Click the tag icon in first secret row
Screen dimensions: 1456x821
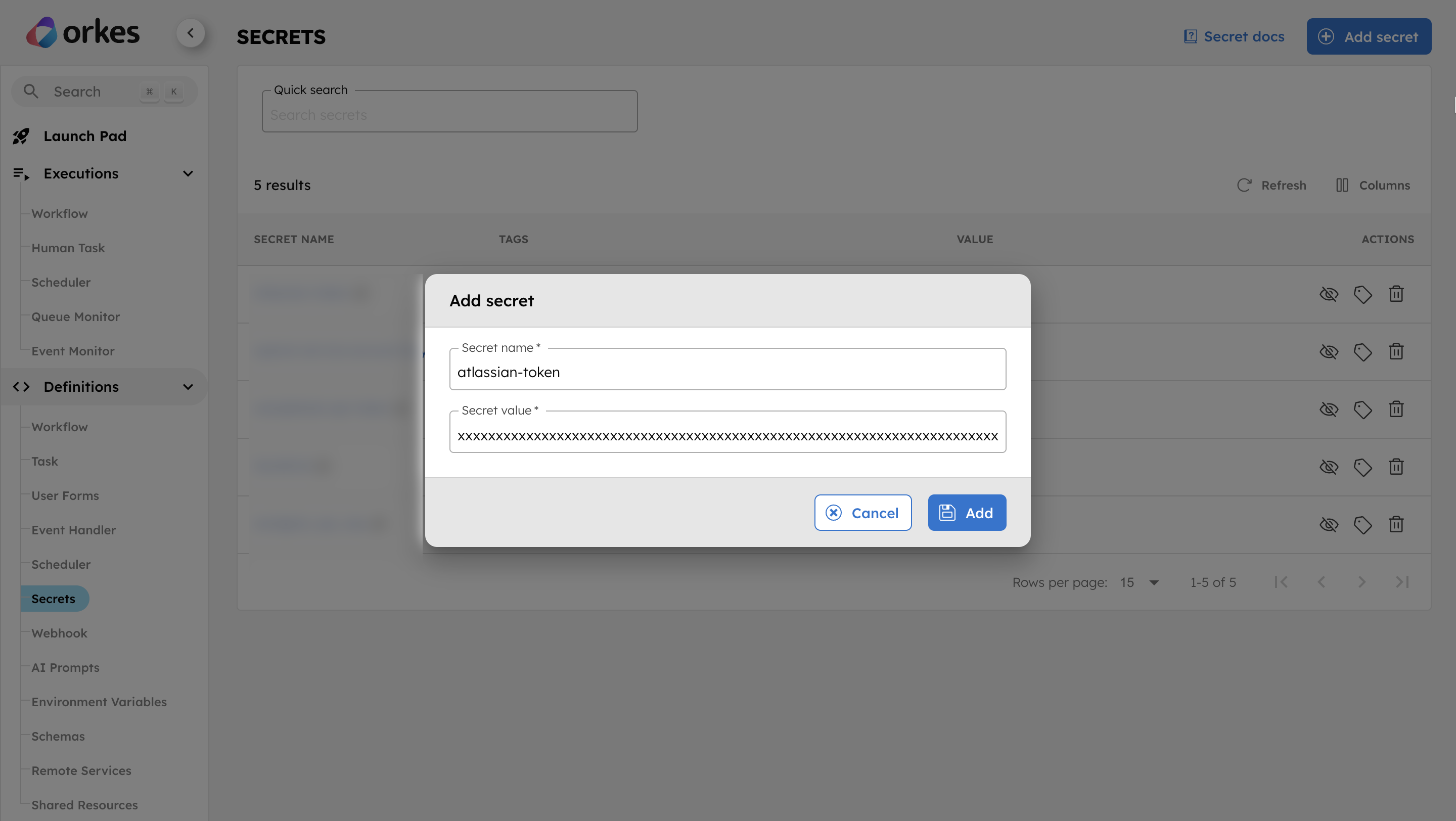(1363, 294)
